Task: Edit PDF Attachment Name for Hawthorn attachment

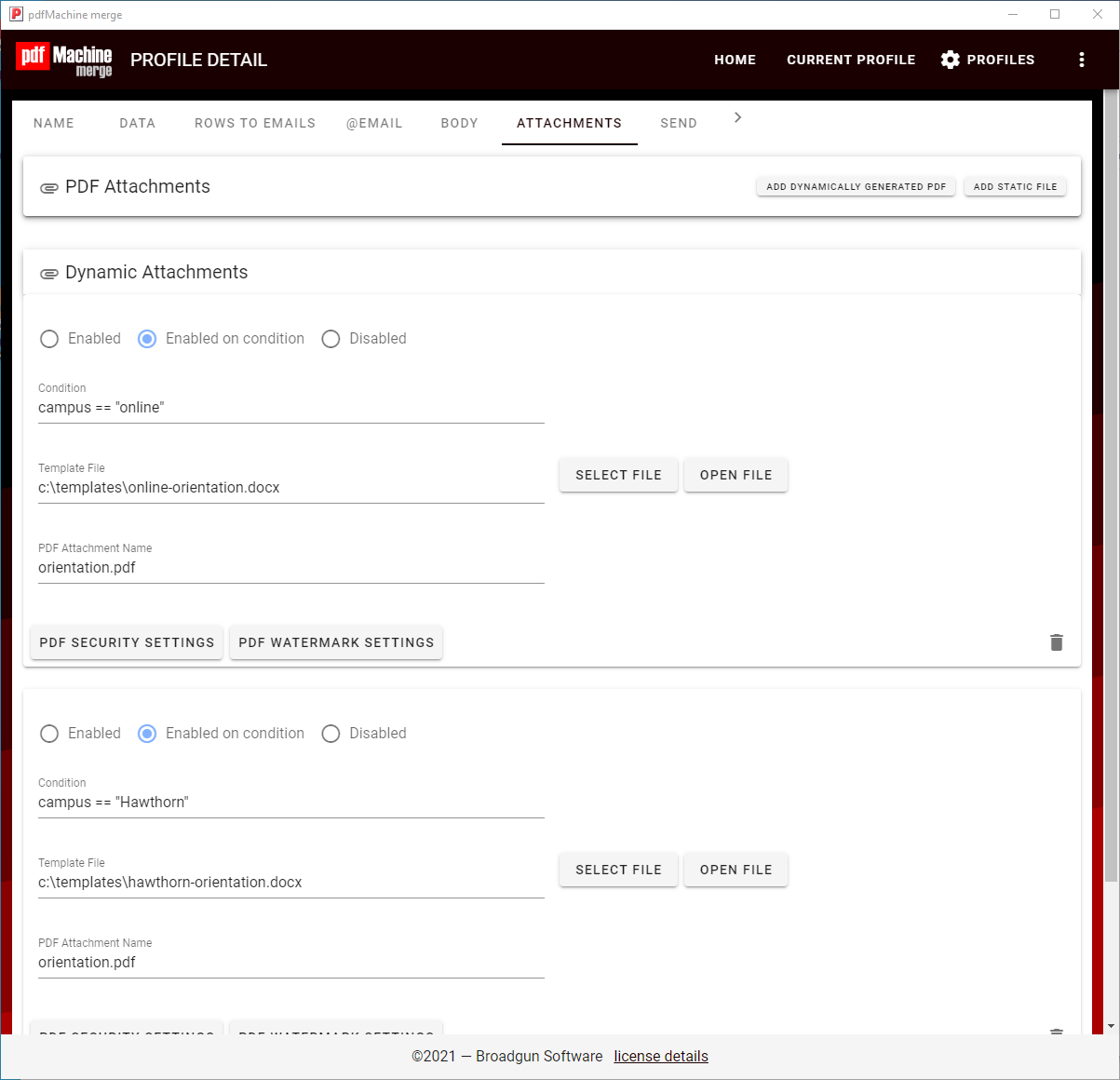Action: coord(291,963)
